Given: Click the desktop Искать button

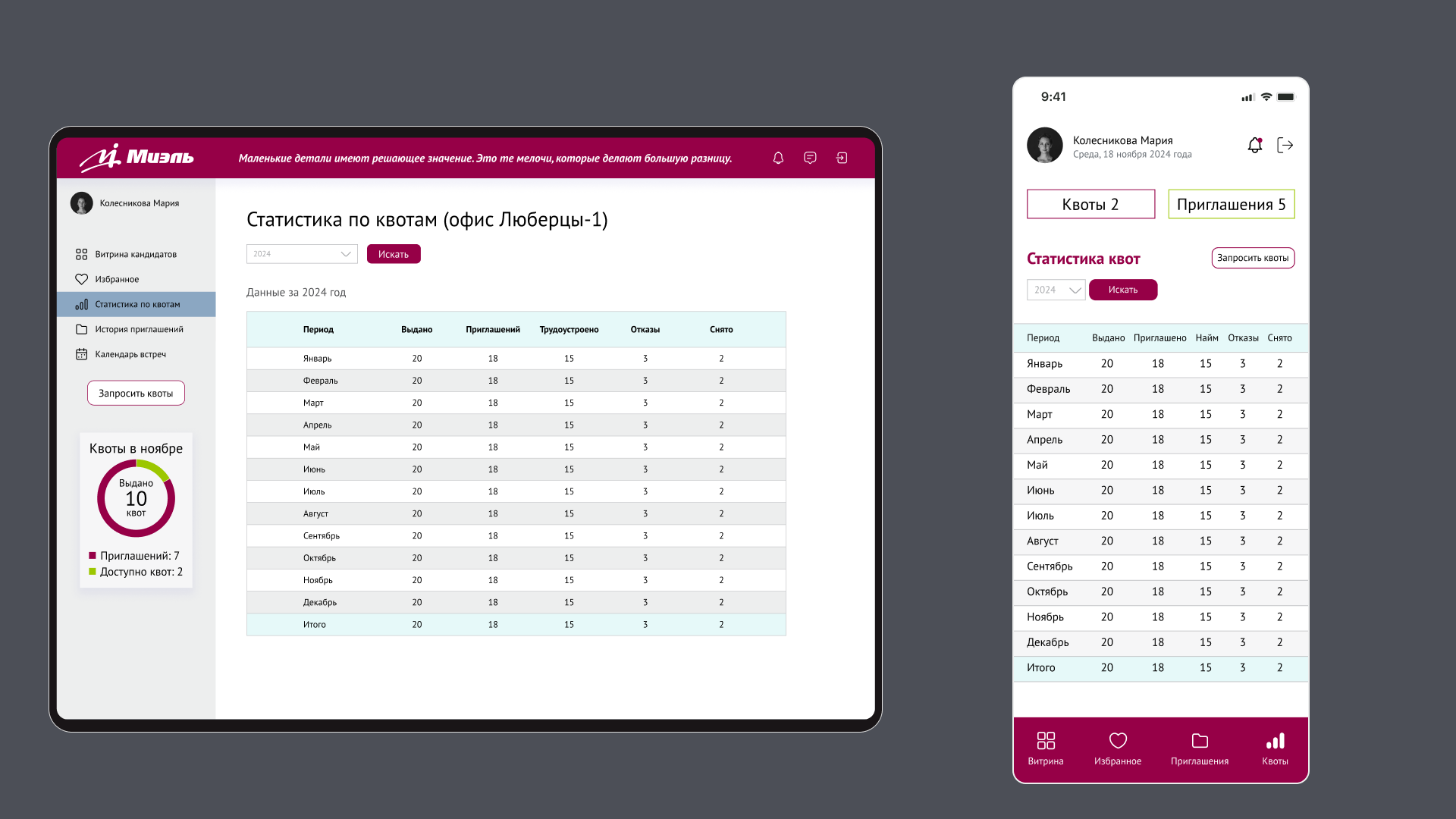Looking at the screenshot, I should 394,254.
